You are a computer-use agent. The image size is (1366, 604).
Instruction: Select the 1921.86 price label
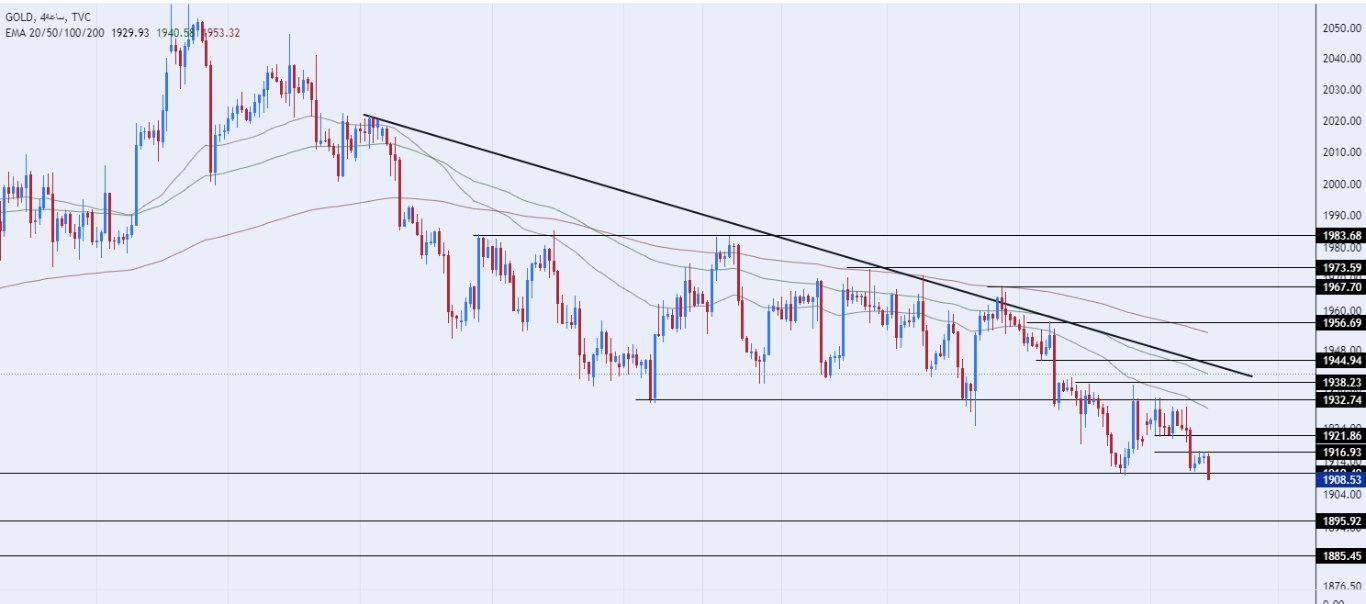click(x=1341, y=435)
